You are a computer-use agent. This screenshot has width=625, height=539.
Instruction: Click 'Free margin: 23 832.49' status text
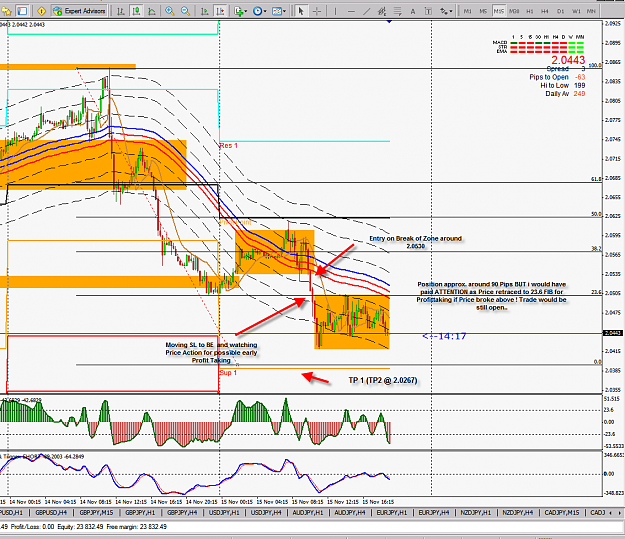click(x=137, y=527)
